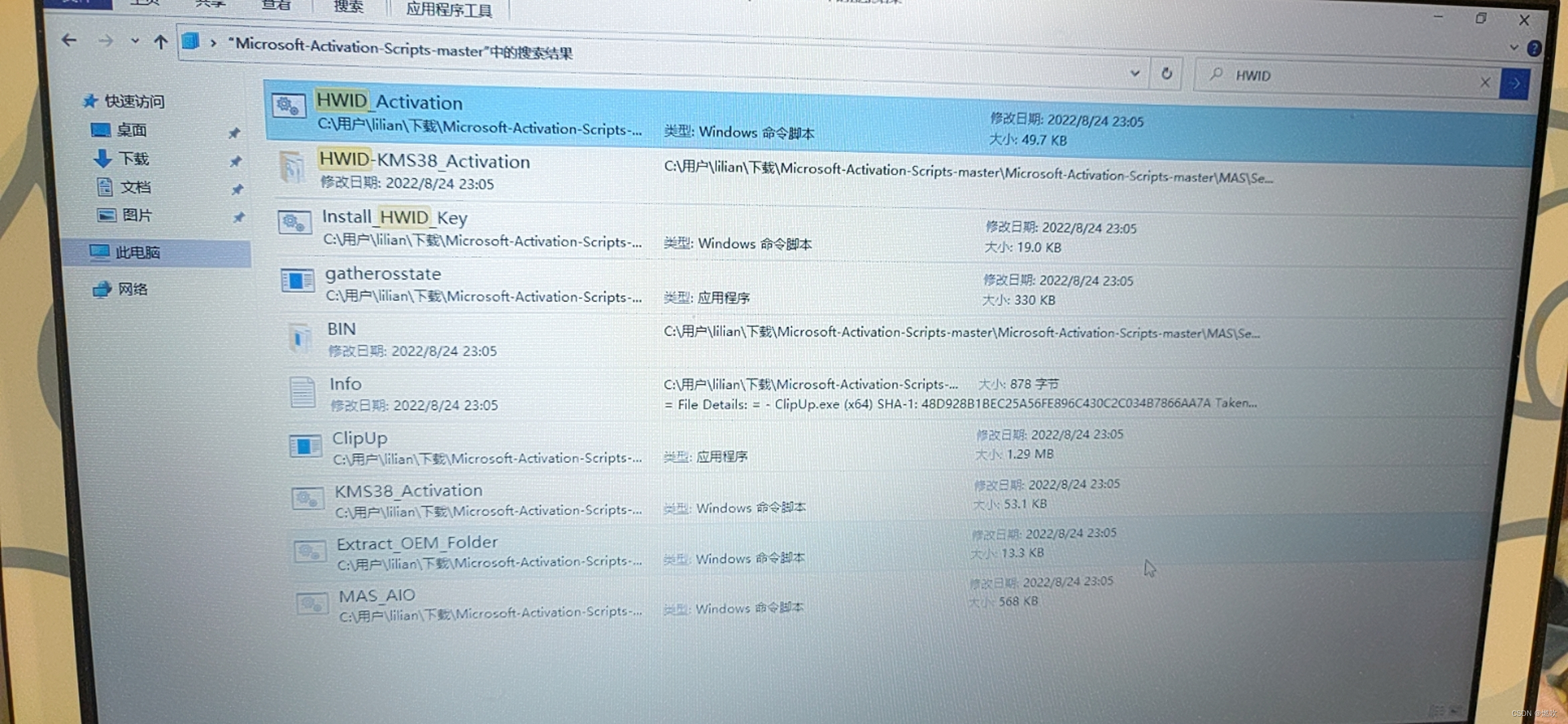Image resolution: width=1568 pixels, height=724 pixels.
Task: Expand the address bar history dropdown
Action: [x=1134, y=72]
